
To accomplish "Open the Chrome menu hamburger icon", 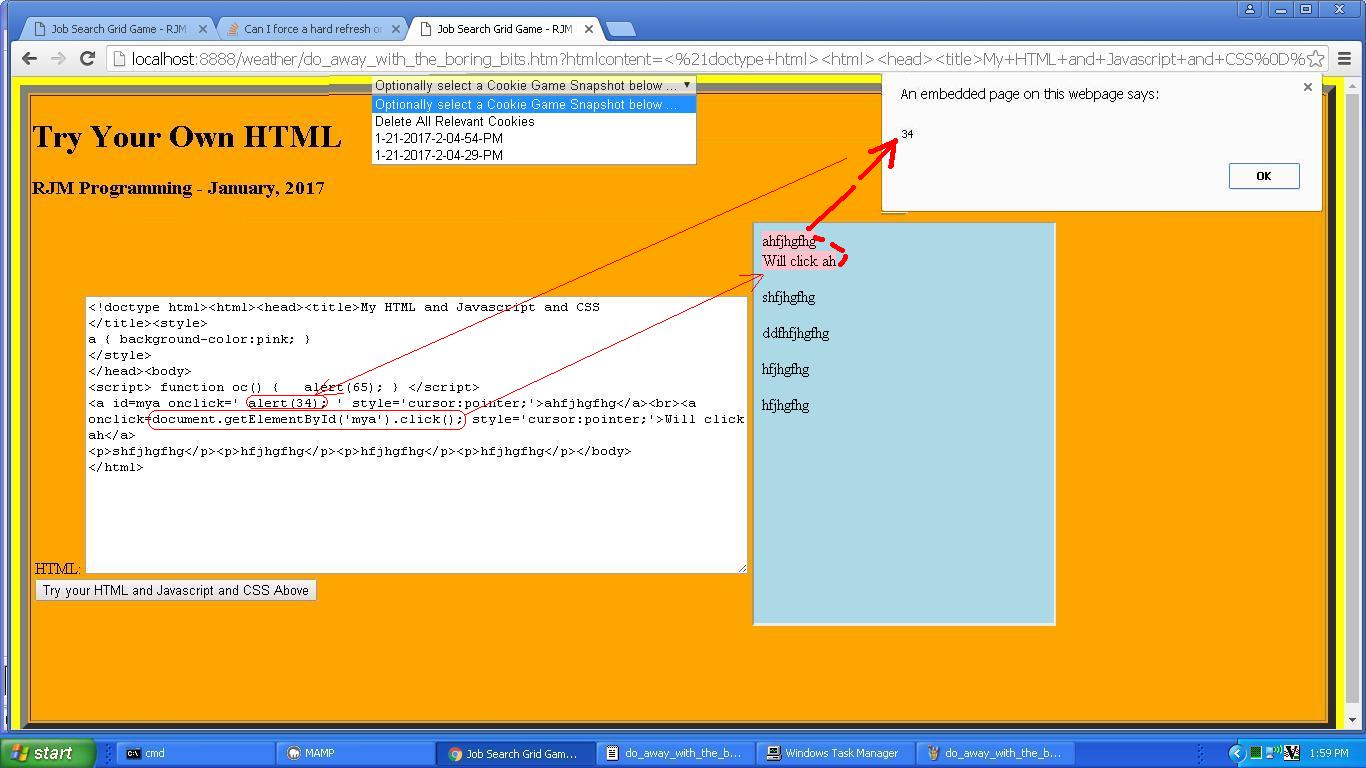I will point(1344,59).
